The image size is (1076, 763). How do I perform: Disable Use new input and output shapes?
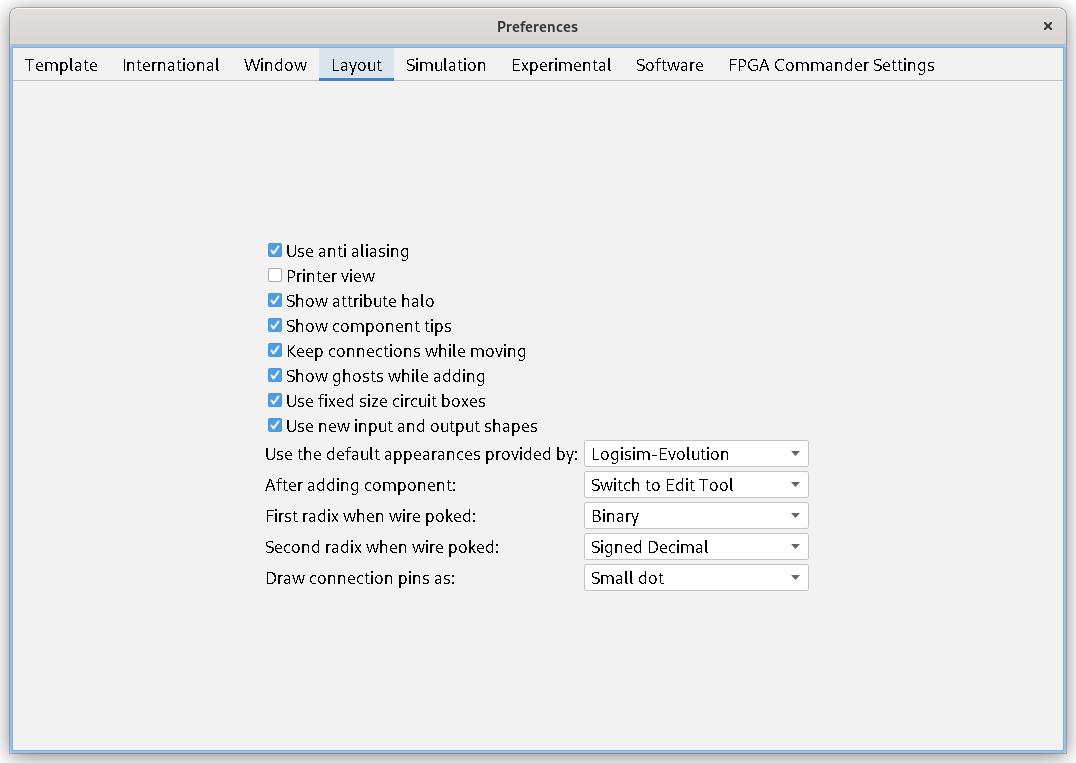(x=275, y=425)
